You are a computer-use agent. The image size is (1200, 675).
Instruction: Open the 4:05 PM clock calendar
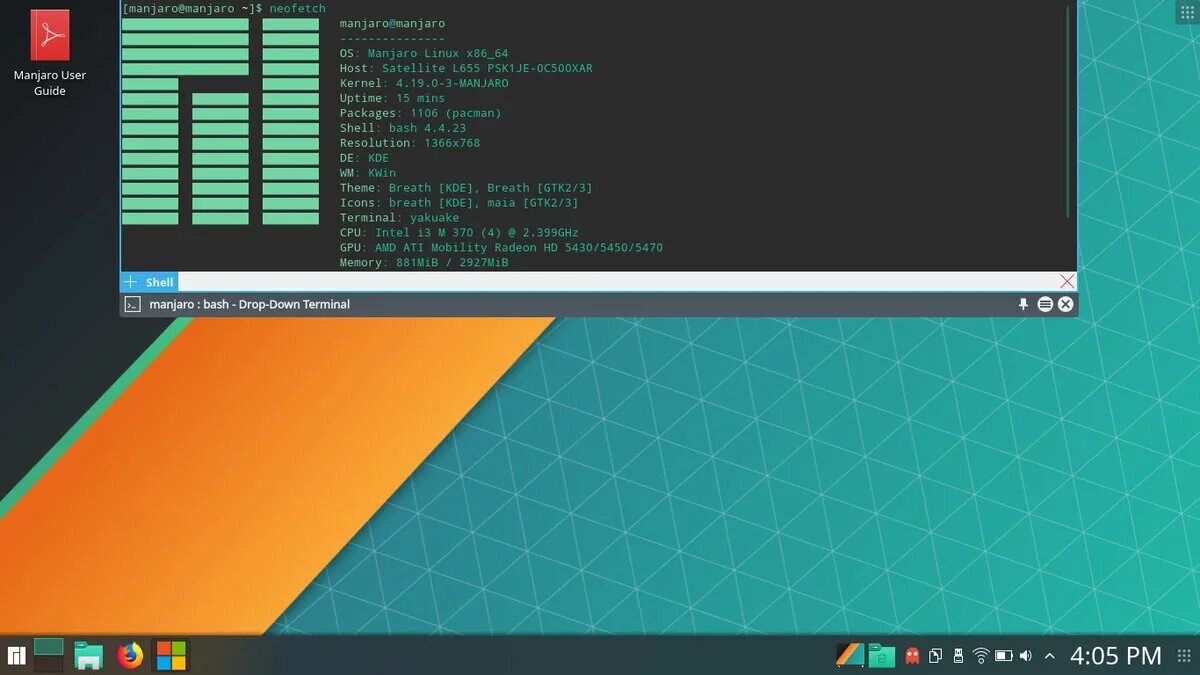pos(1116,656)
